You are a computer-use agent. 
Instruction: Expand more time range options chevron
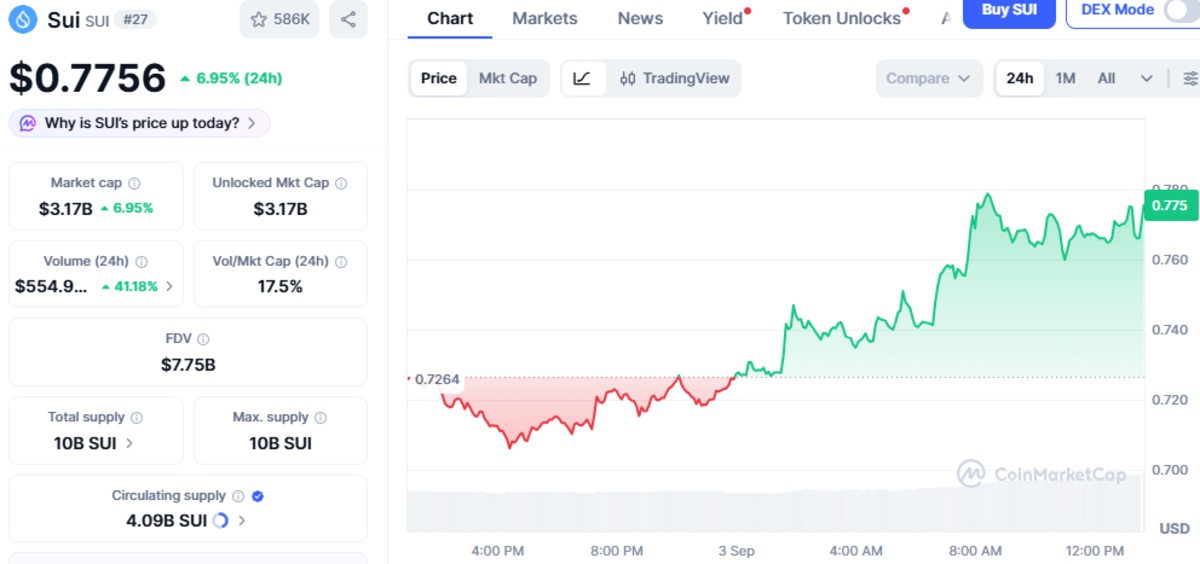(1146, 78)
